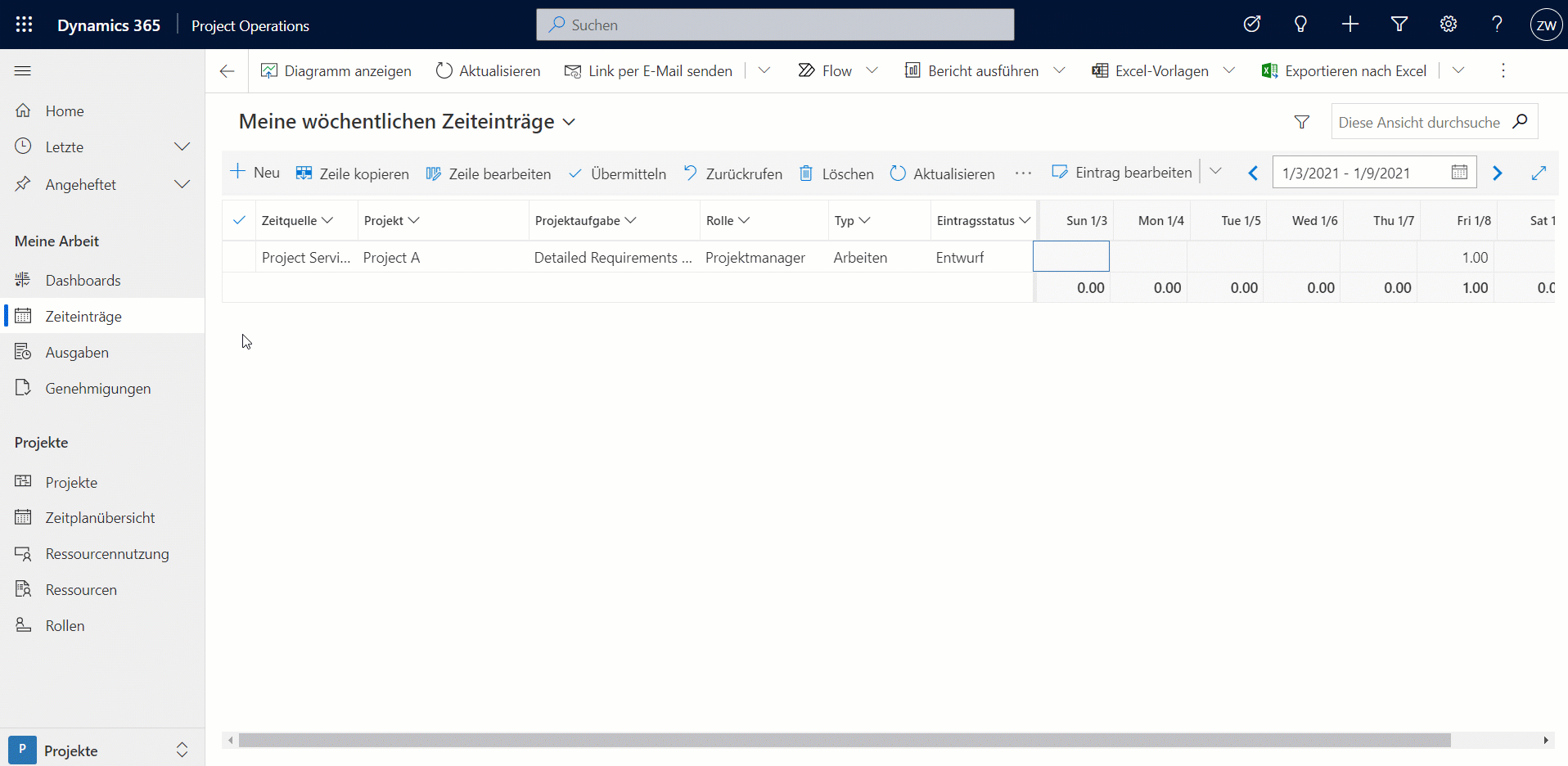Click the plus quick create icon

tap(1350, 25)
